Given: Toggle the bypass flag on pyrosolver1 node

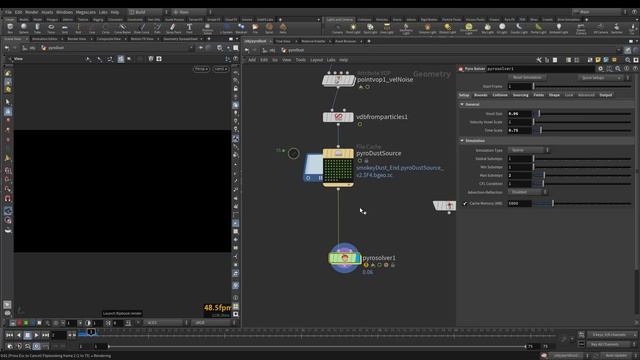Looking at the screenshot, I should pos(332,258).
